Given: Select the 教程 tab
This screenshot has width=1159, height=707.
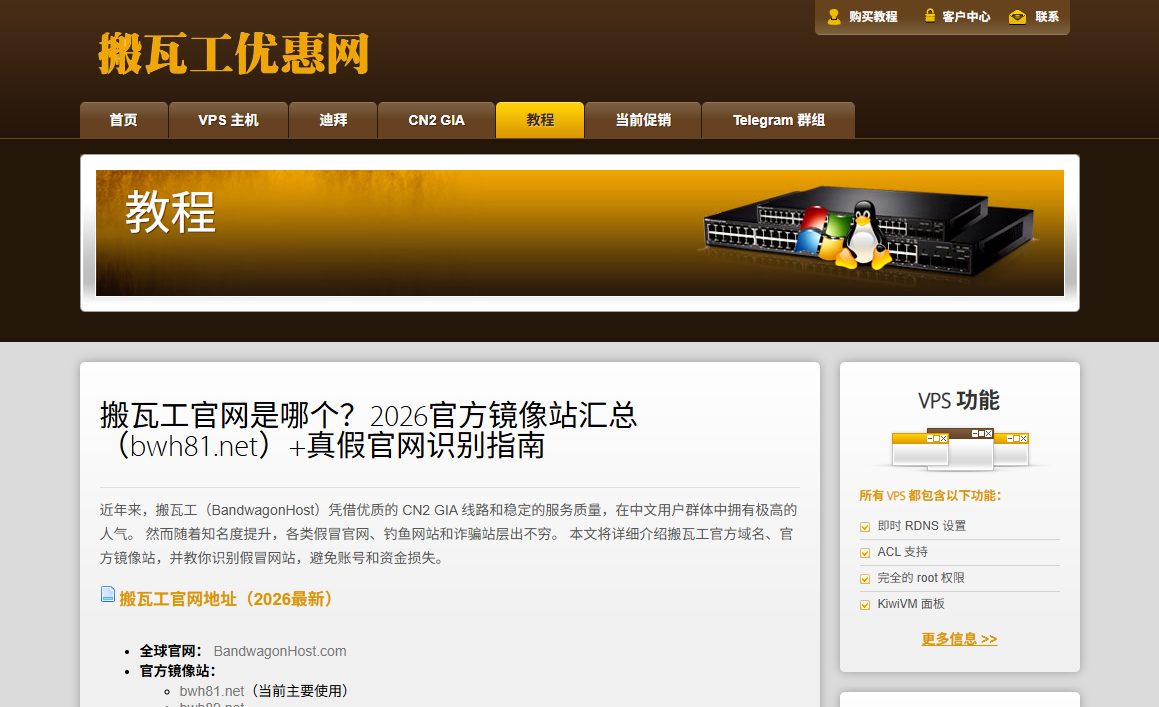Looking at the screenshot, I should [540, 120].
